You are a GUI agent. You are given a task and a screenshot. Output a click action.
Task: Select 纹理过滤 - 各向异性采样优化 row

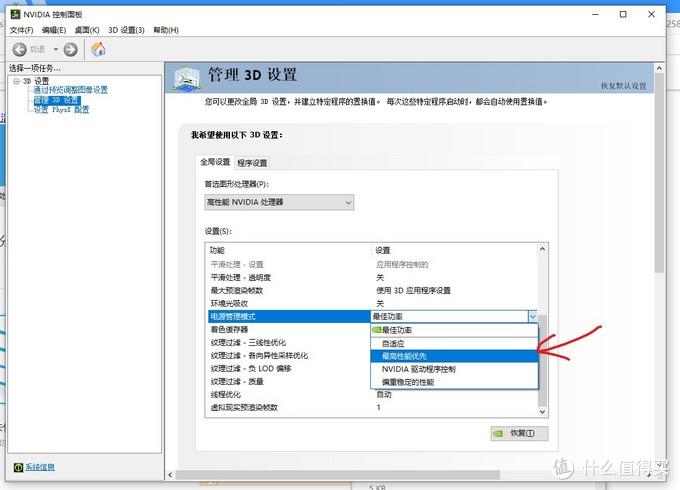(288, 356)
